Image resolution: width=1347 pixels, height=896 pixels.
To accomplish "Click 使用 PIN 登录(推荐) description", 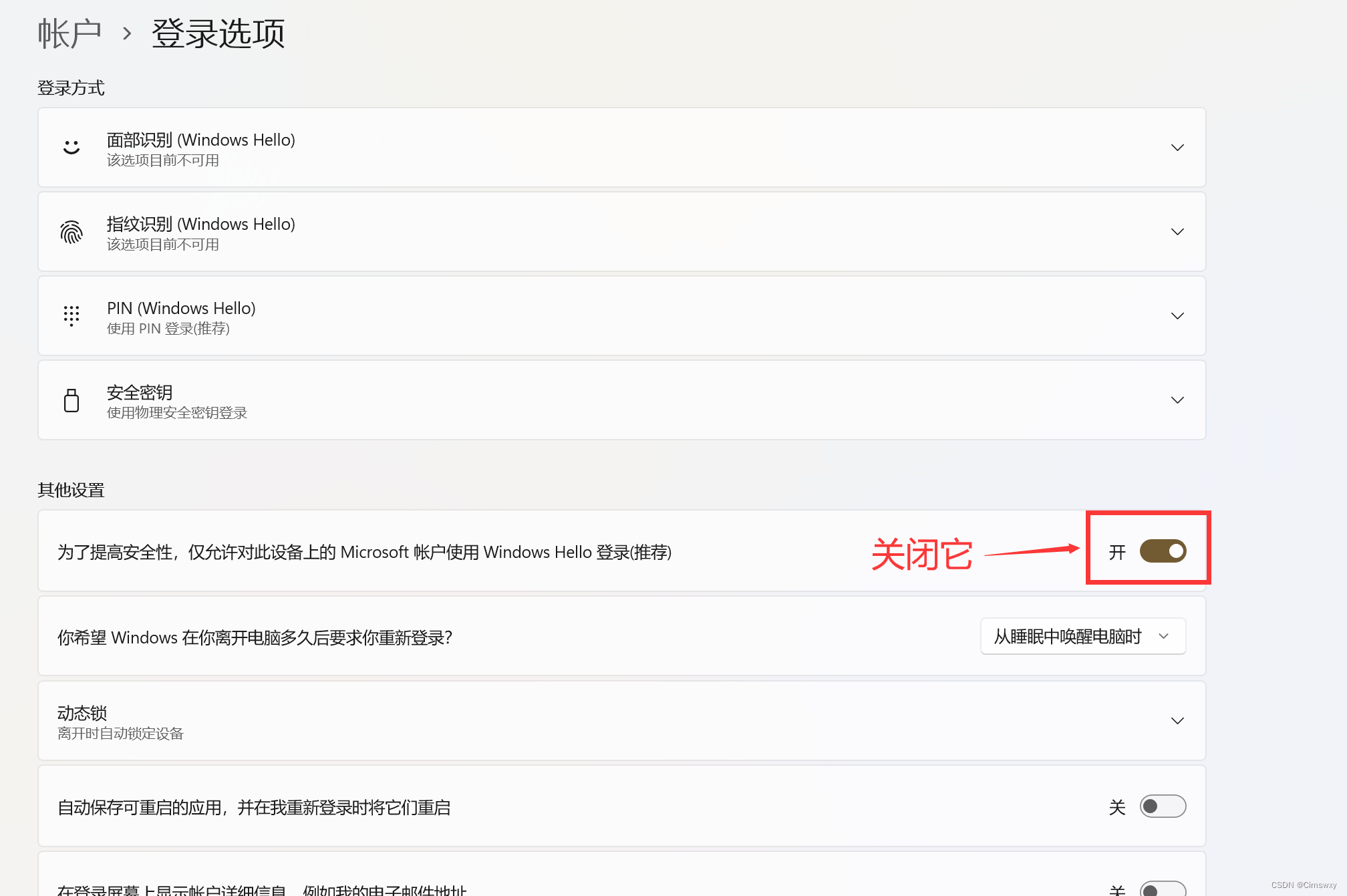I will pos(168,329).
